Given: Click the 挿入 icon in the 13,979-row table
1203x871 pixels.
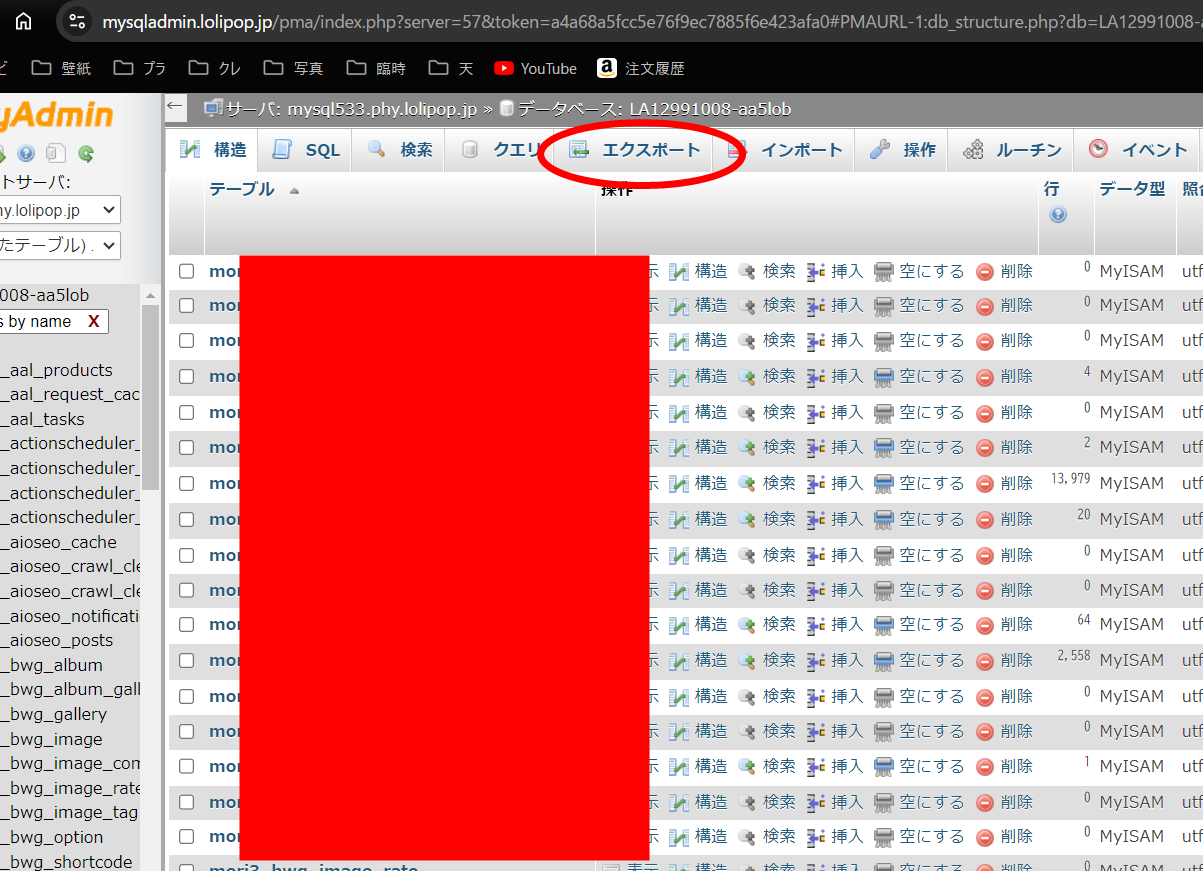Looking at the screenshot, I should pyautogui.click(x=816, y=483).
